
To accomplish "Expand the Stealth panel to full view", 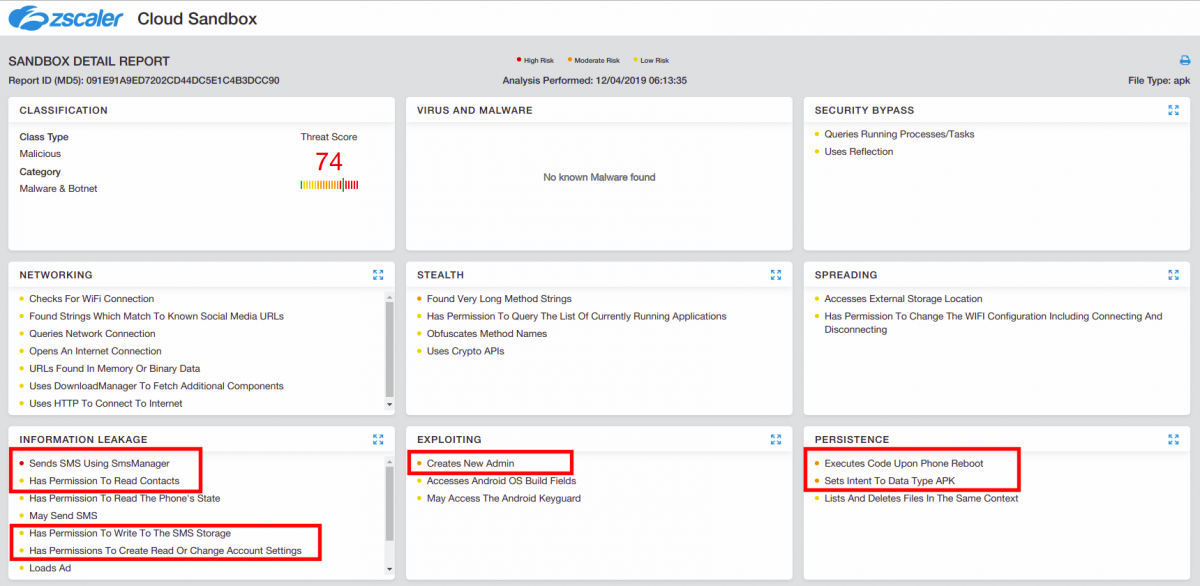I will tap(776, 274).
